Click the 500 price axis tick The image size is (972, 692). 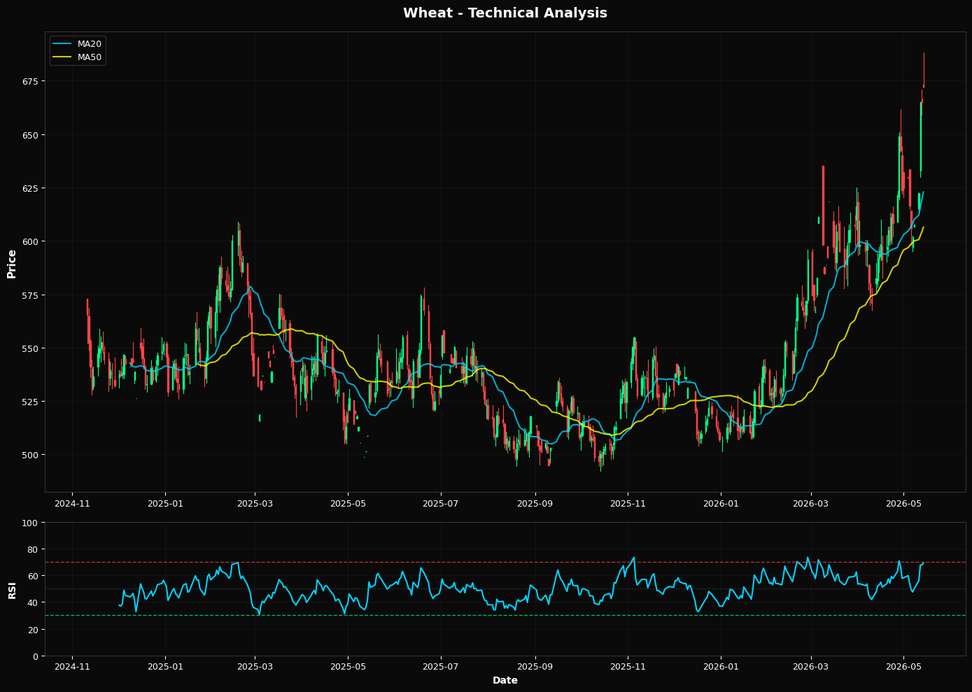coord(32,455)
